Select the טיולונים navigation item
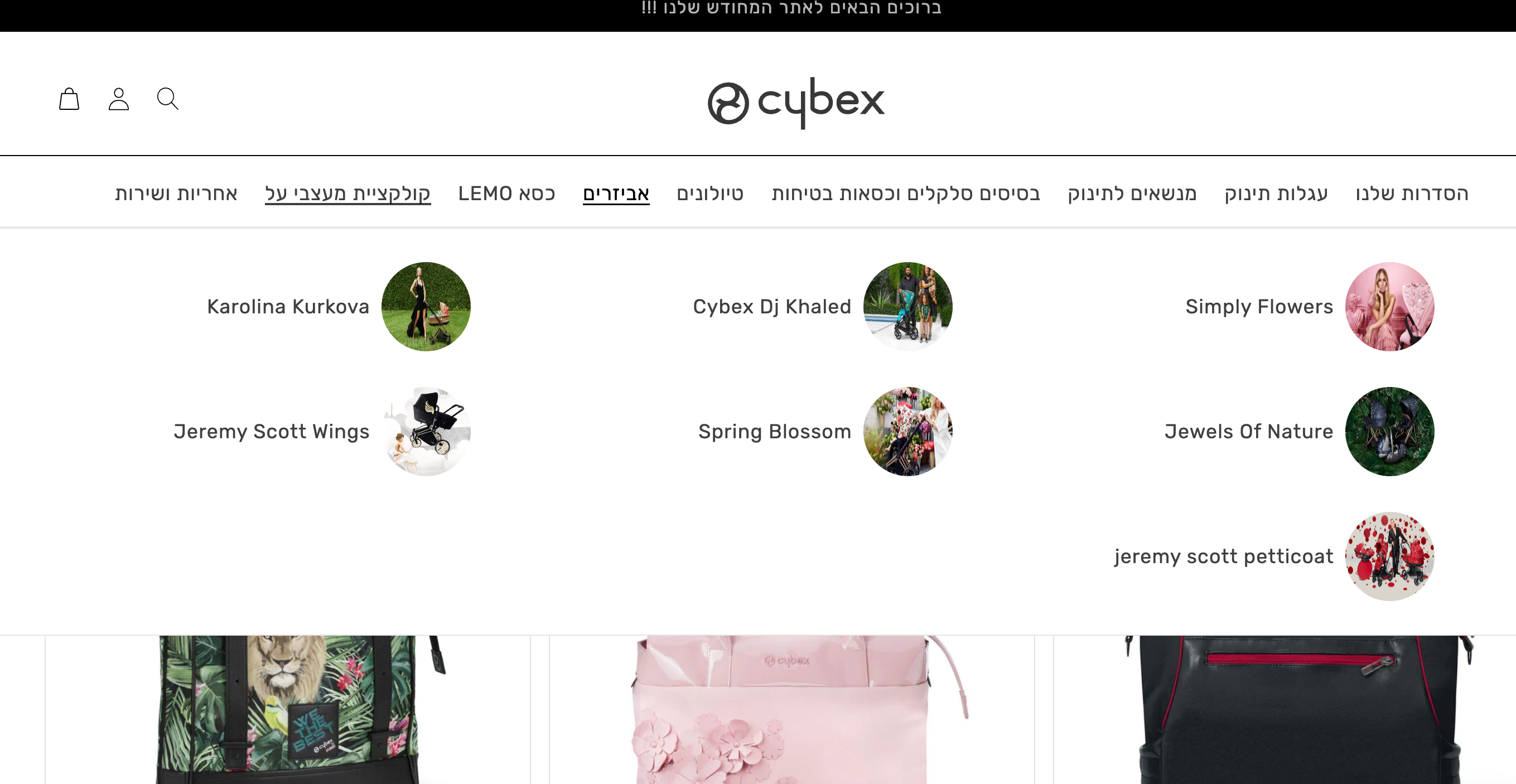This screenshot has height=784, width=1516. point(711,193)
